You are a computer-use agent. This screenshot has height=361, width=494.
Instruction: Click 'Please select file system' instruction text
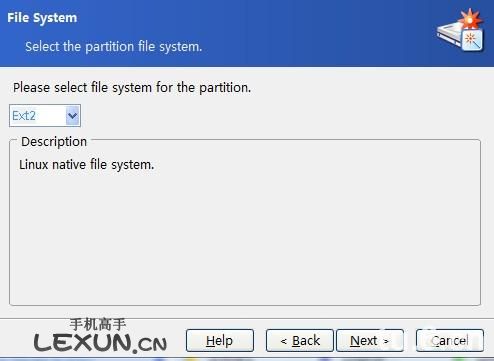coord(132,88)
